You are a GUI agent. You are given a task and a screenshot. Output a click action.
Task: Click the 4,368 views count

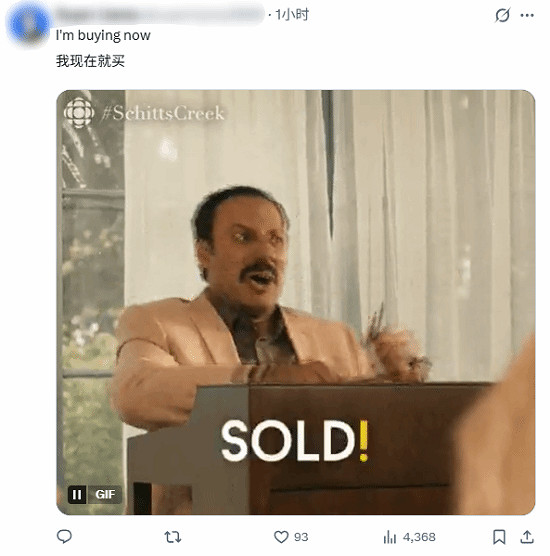[x=419, y=537]
